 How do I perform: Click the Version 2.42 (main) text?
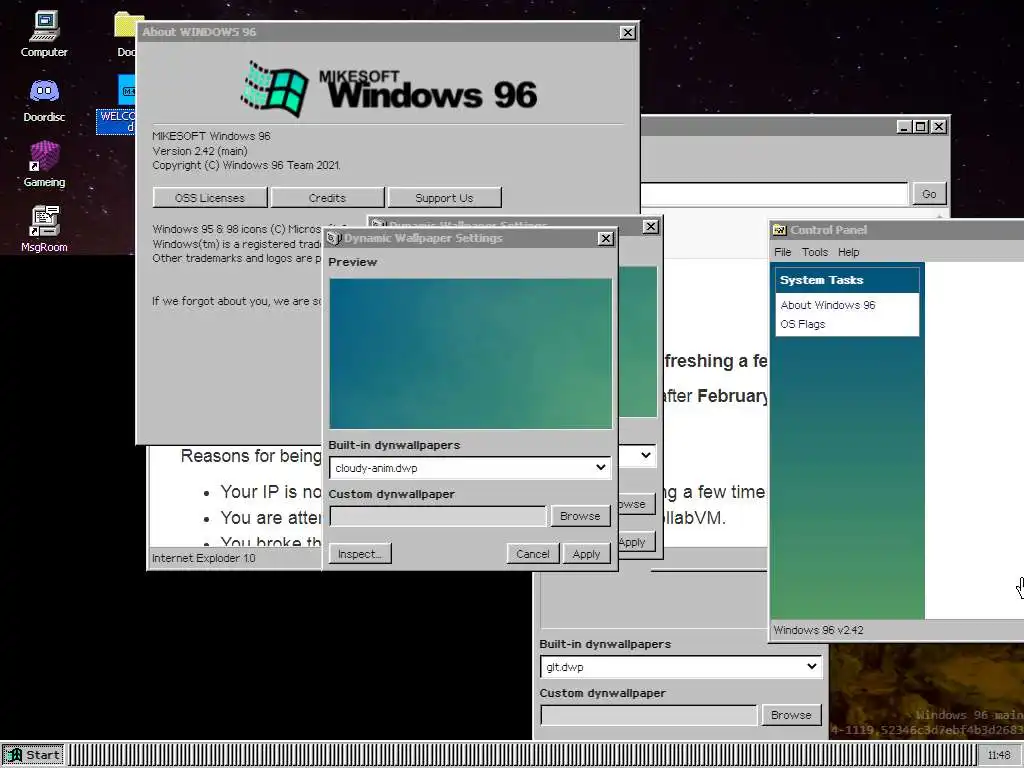coord(200,151)
